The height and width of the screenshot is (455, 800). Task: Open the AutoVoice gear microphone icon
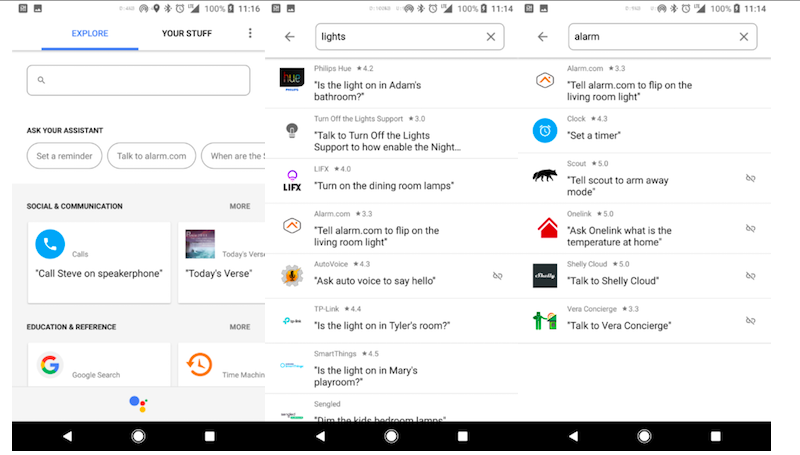pos(292,276)
